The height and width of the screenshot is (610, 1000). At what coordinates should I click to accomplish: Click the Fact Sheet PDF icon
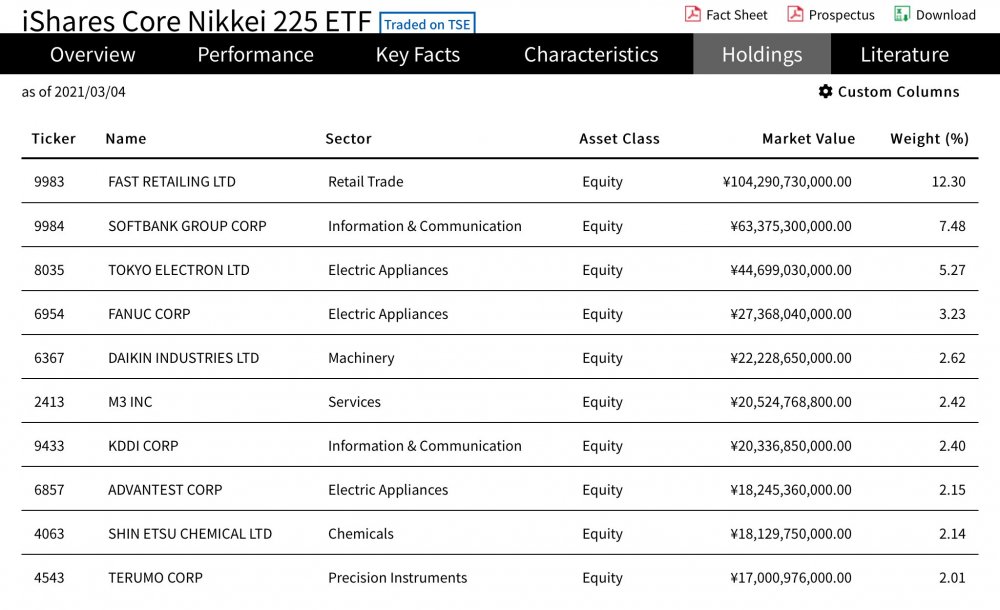(693, 14)
